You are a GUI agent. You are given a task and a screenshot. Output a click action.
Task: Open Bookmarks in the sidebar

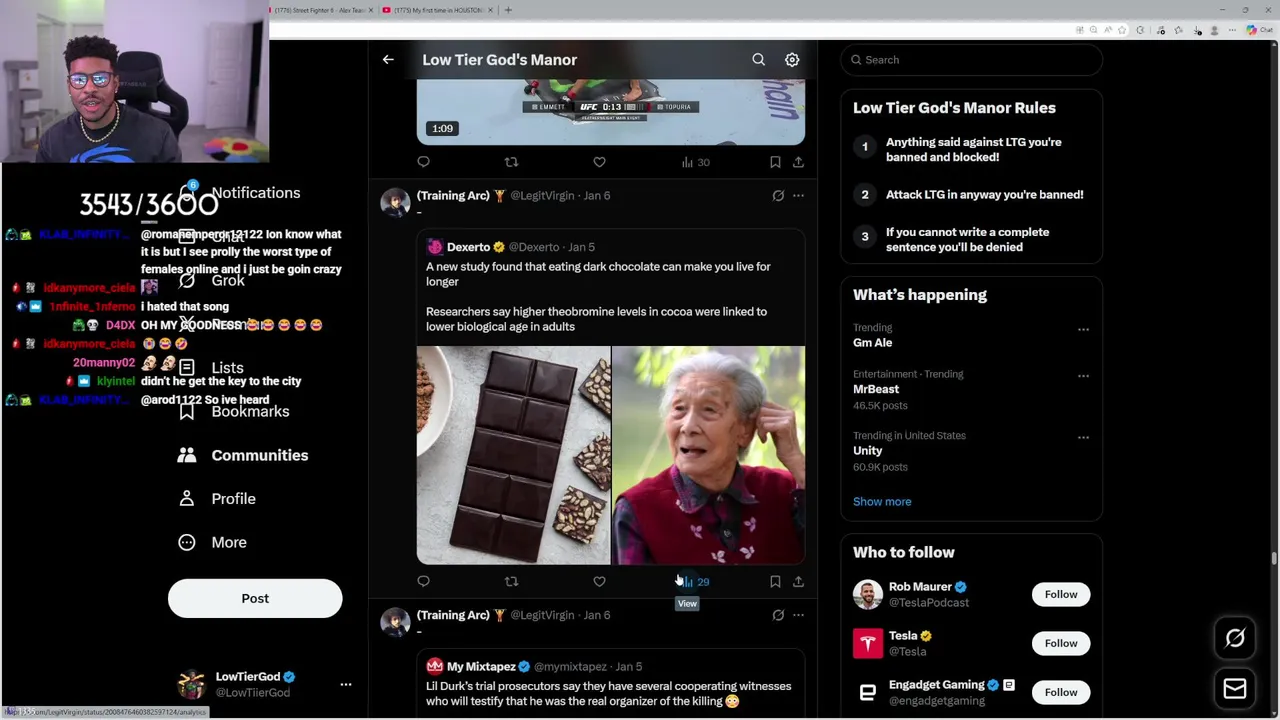[x=234, y=411]
